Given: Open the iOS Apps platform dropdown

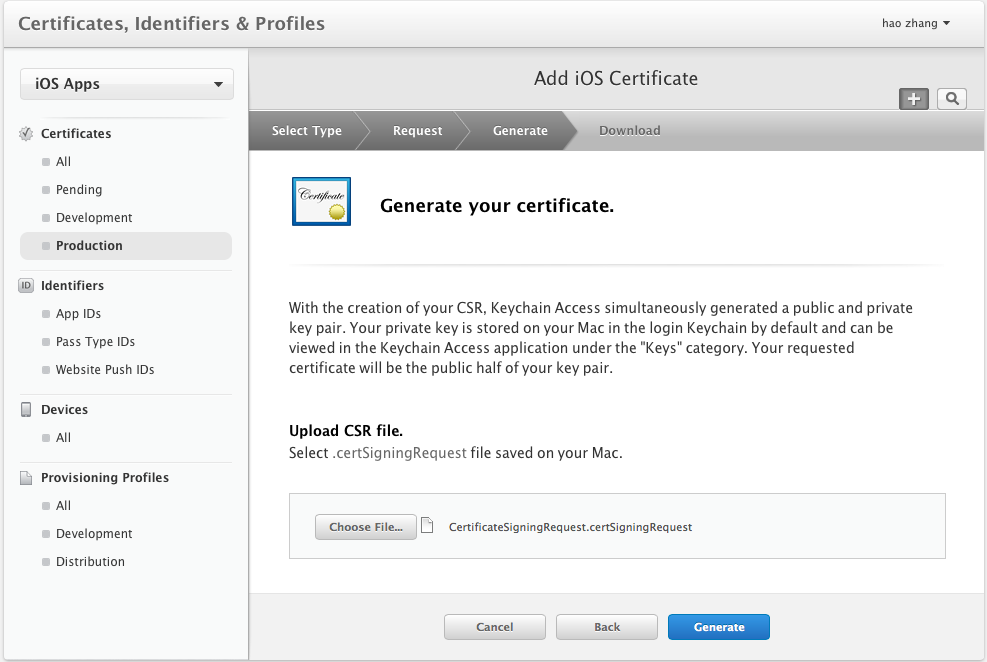Looking at the screenshot, I should 127,84.
